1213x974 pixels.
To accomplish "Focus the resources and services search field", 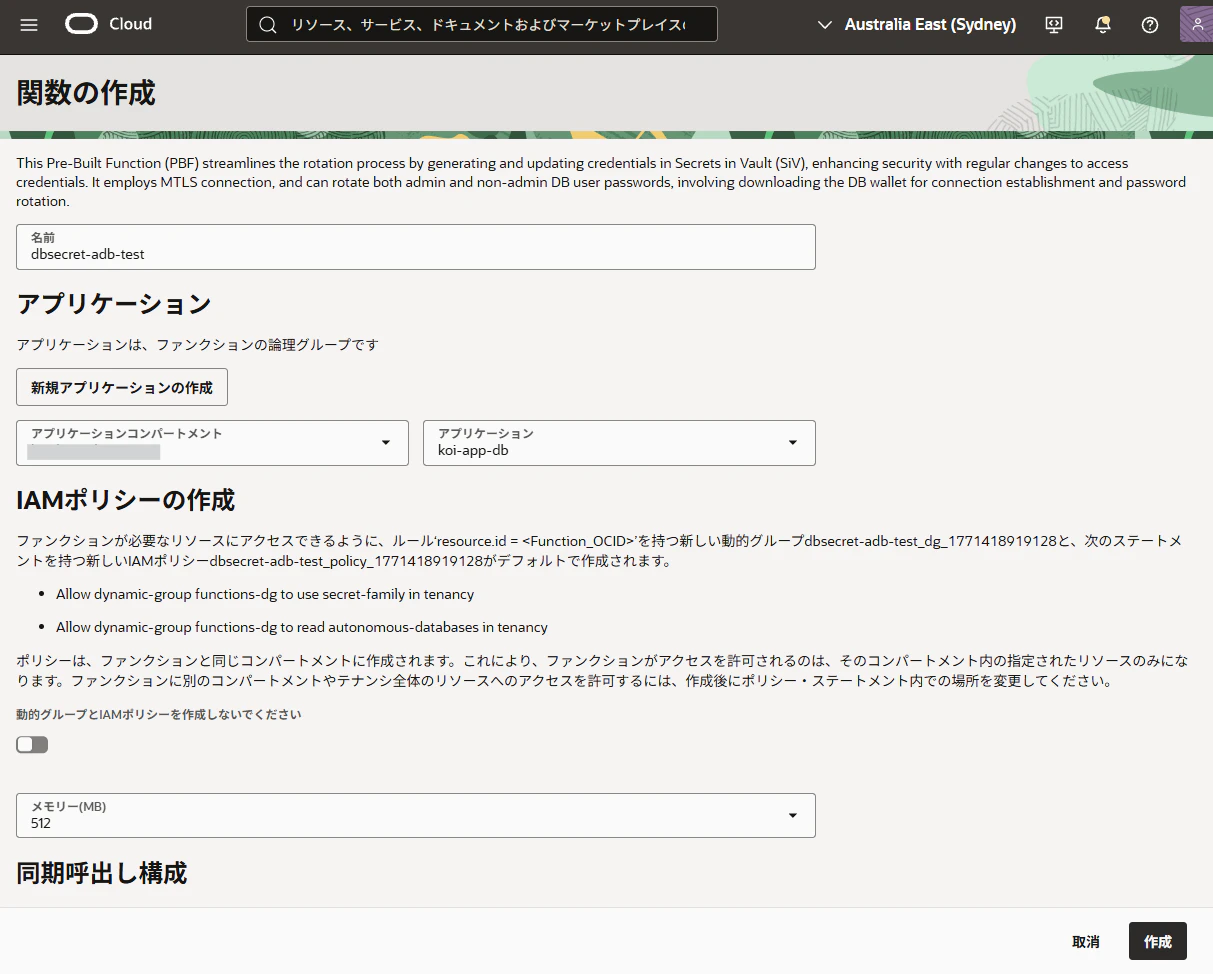I will 482,25.
